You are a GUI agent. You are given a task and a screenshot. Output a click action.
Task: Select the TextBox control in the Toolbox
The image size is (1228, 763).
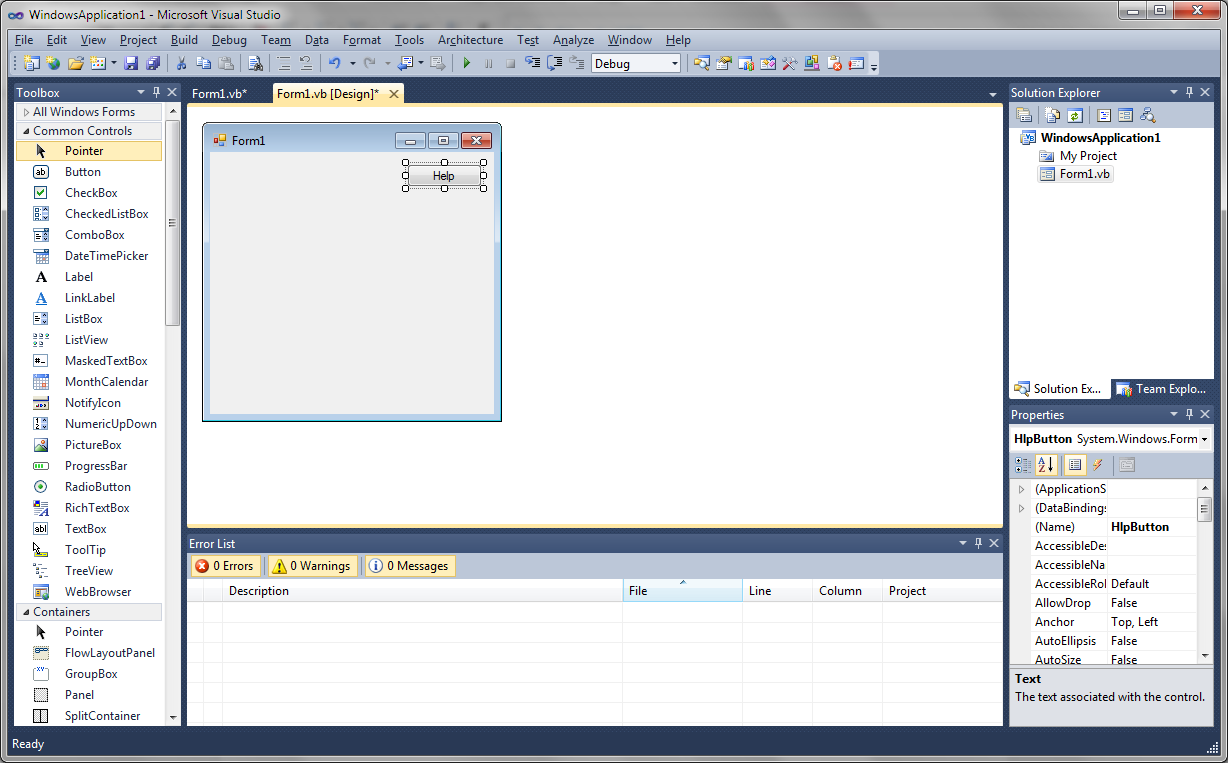pyautogui.click(x=85, y=528)
